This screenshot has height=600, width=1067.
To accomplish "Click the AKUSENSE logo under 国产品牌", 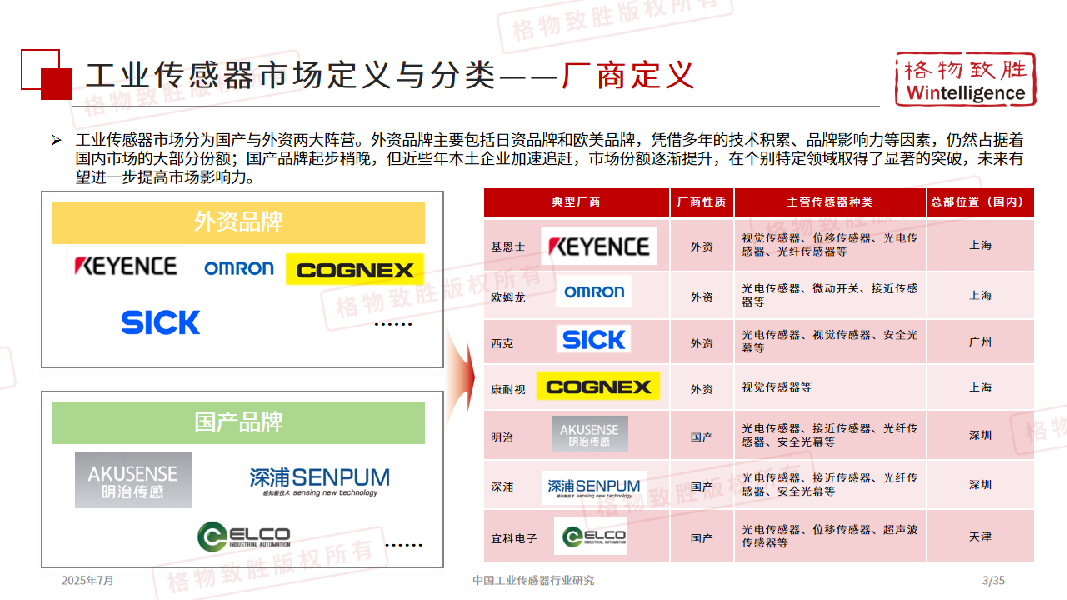I will pos(133,480).
